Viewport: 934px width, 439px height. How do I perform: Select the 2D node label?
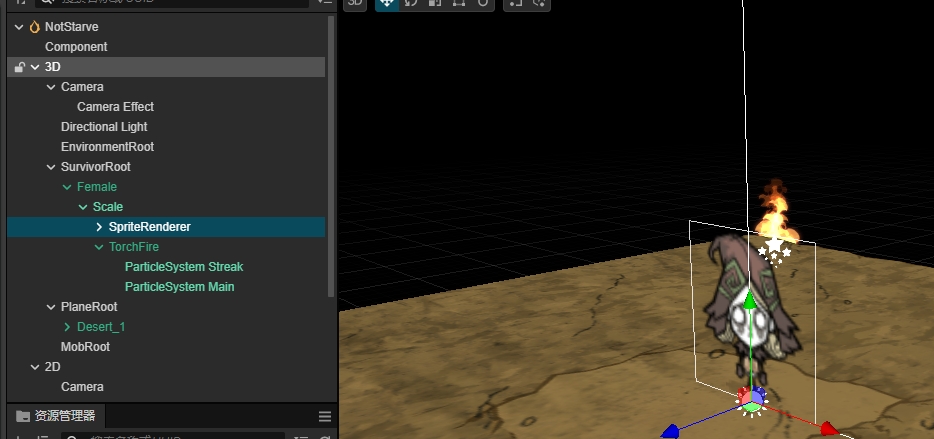(x=52, y=367)
